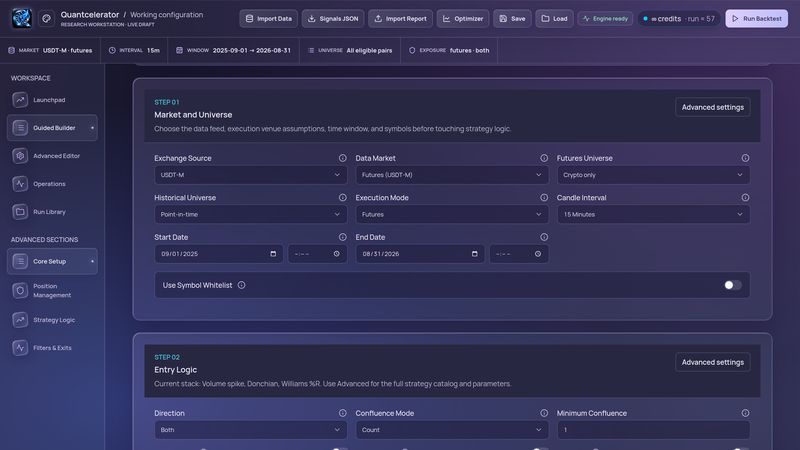Click the Position Management shield icon
Viewport: 800px width, 450px height.
(20, 290)
